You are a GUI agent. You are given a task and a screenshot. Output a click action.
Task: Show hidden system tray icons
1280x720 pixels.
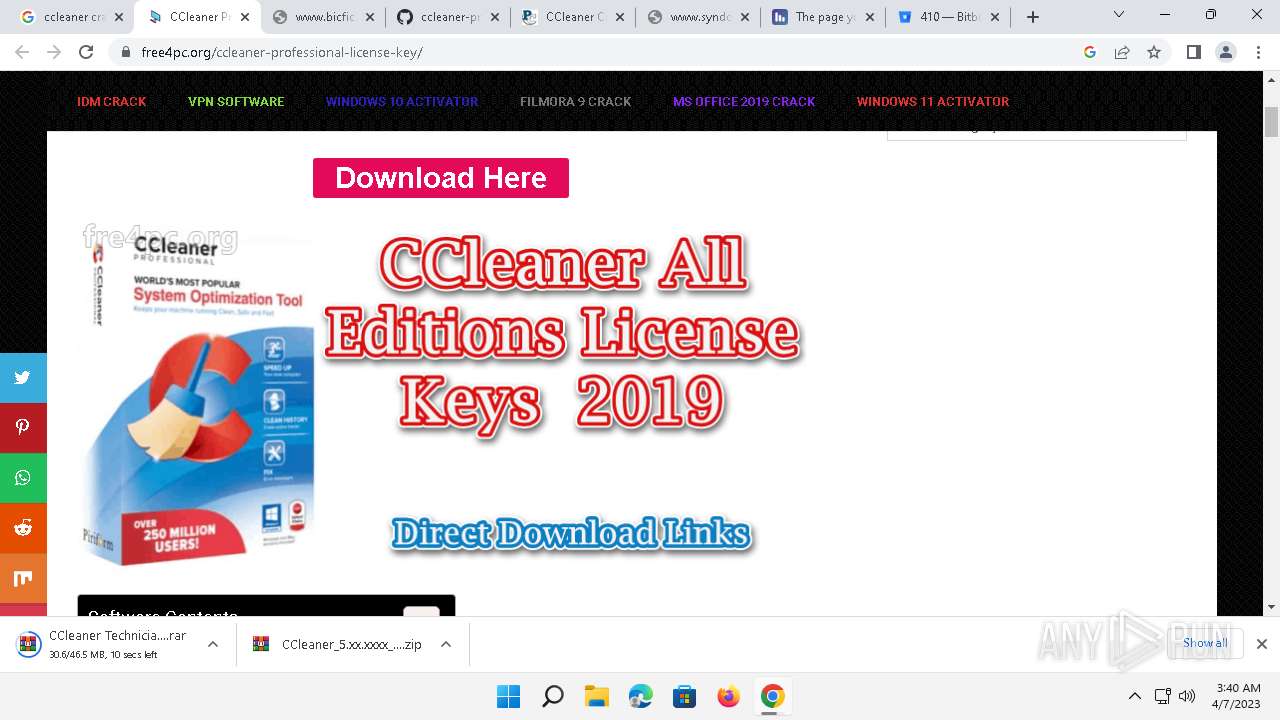point(1134,696)
